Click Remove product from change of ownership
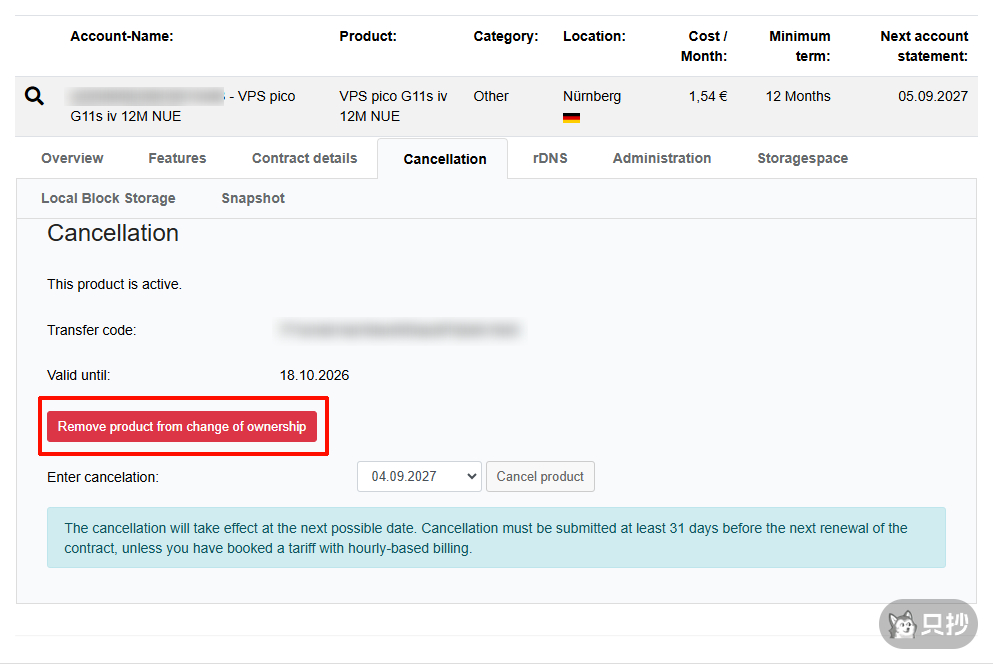This screenshot has width=993, height=664. (x=182, y=426)
